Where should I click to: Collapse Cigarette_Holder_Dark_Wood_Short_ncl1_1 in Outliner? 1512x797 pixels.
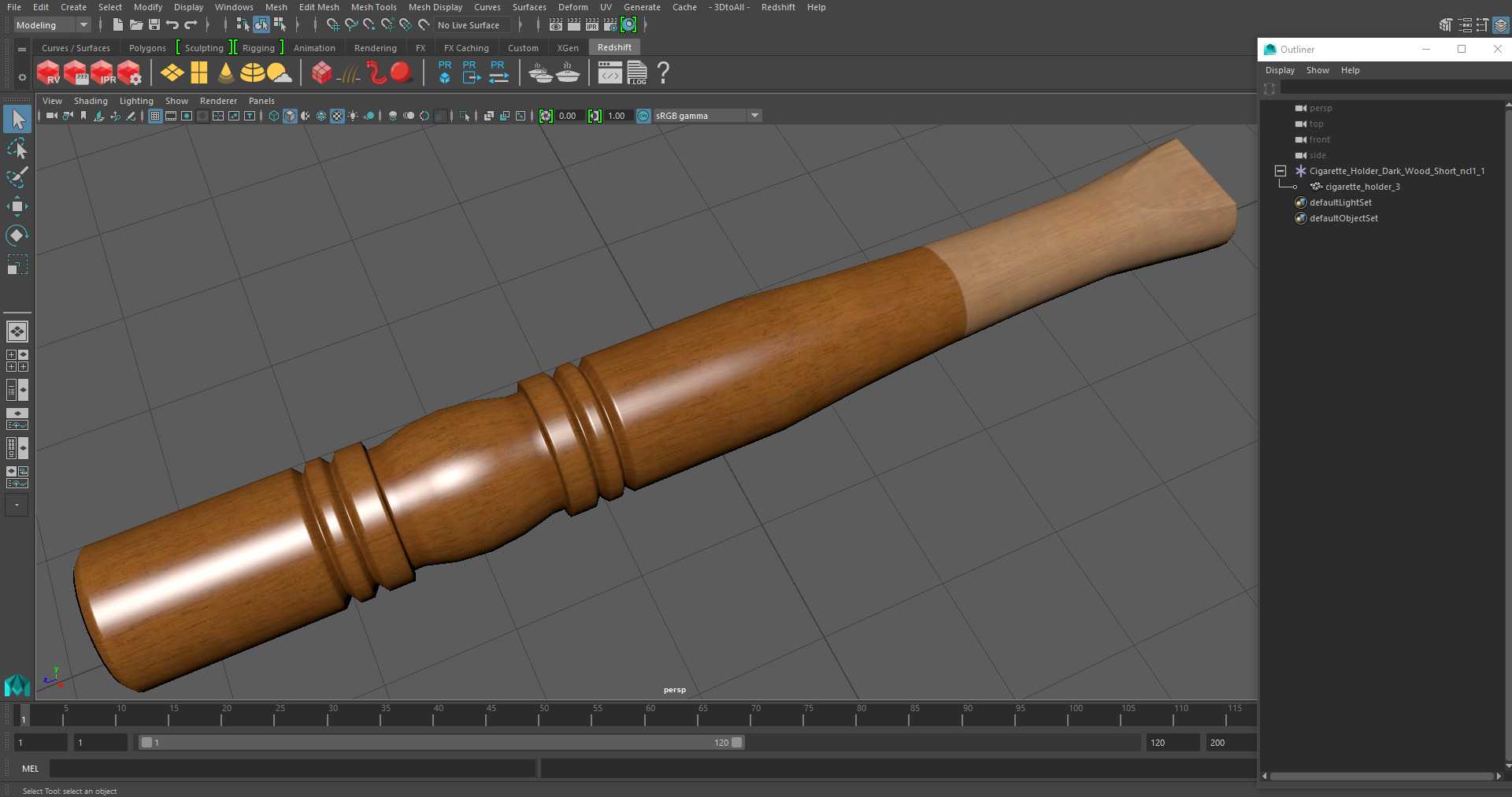click(1280, 171)
